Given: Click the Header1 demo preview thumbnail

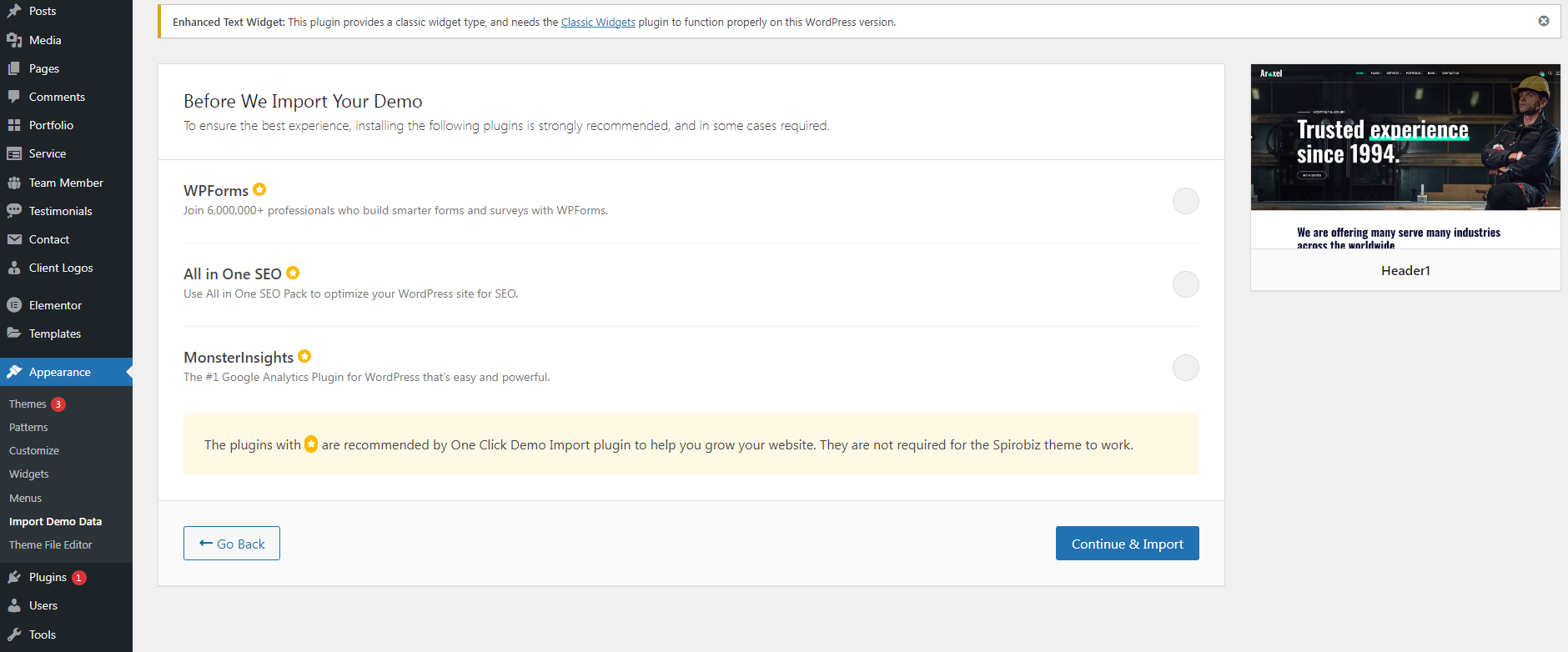Looking at the screenshot, I should pos(1405,156).
